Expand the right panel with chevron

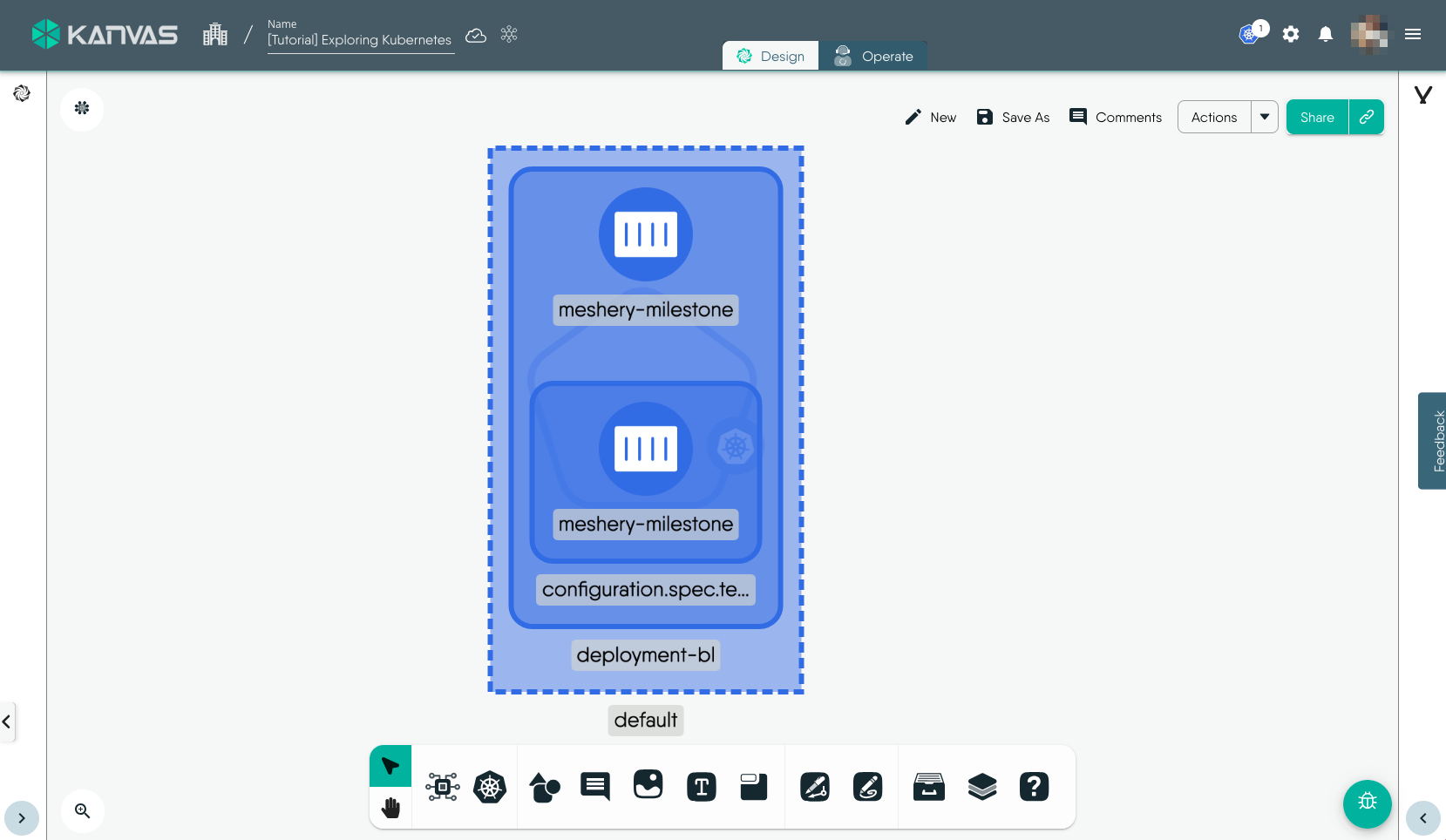[x=1422, y=818]
